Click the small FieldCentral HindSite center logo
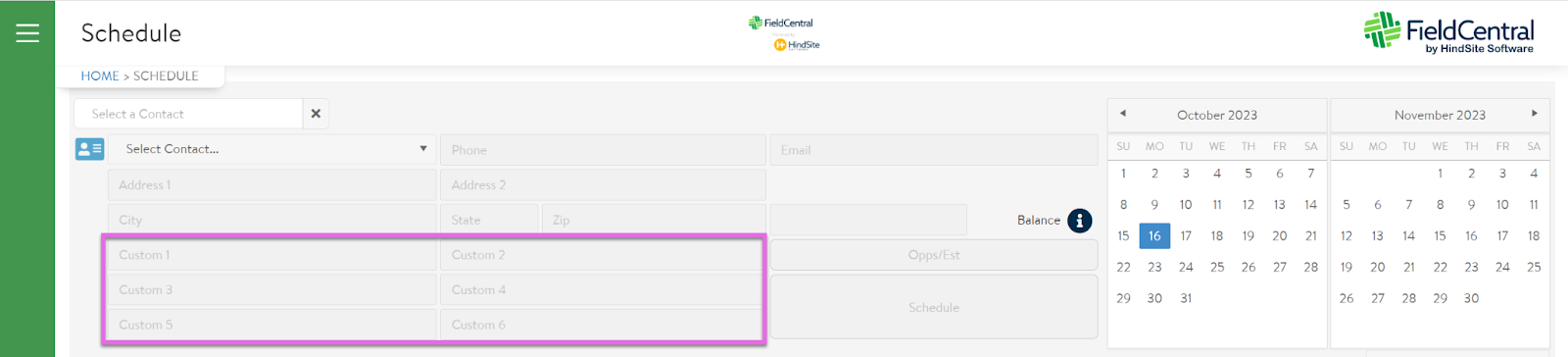This screenshot has height=357, width=1568. pyautogui.click(x=784, y=33)
